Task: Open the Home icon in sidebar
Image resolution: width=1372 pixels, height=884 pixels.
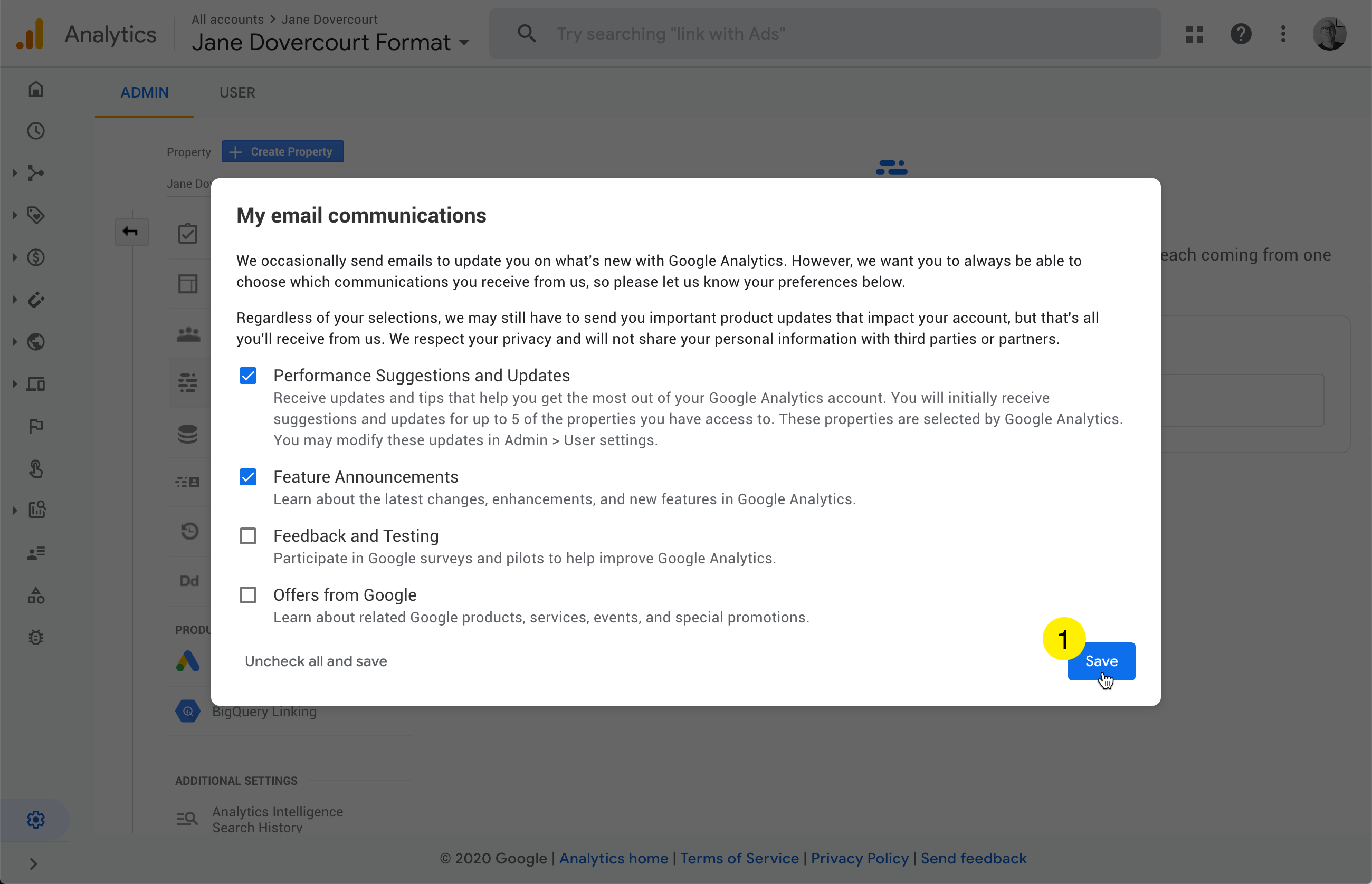Action: pyautogui.click(x=35, y=89)
